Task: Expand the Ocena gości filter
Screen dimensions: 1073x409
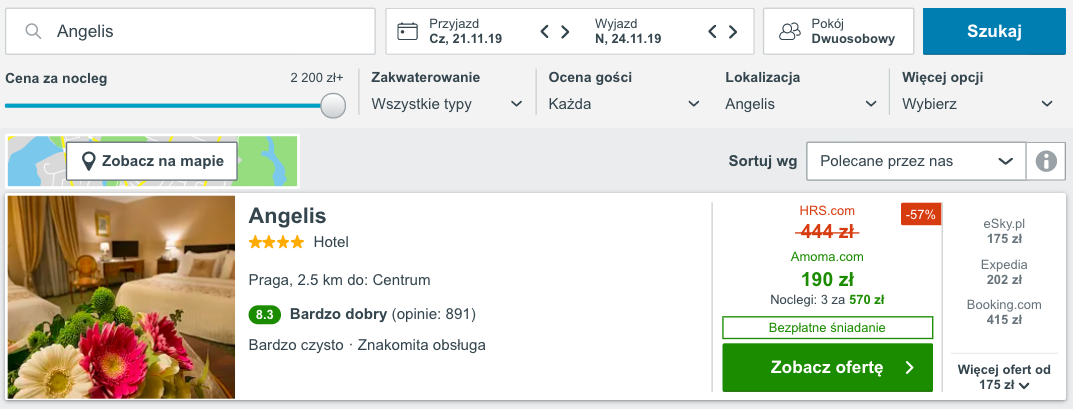Action: coord(624,103)
